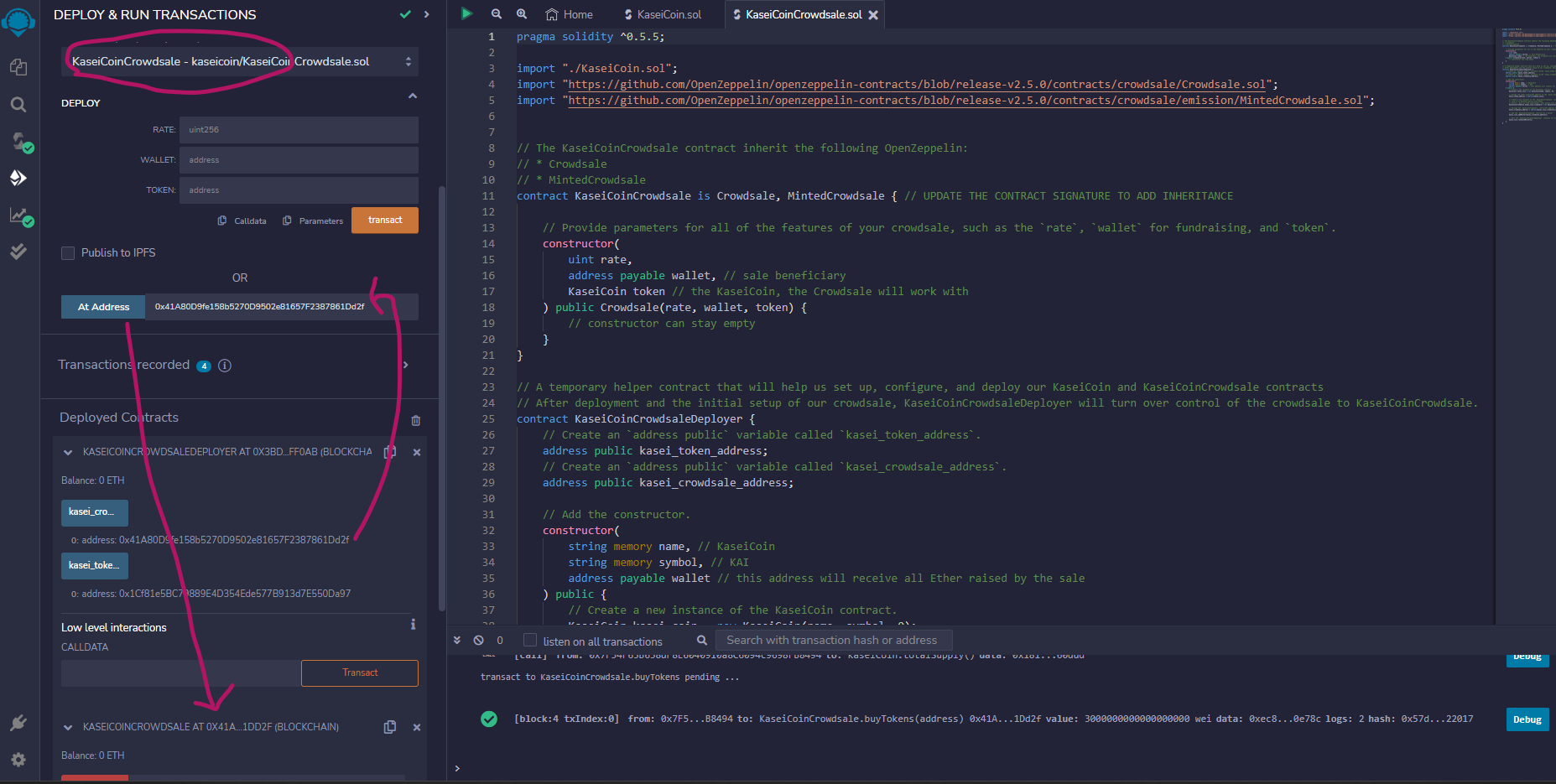
Task: Open Solidity unit testing sidebar icon
Action: coord(18,252)
